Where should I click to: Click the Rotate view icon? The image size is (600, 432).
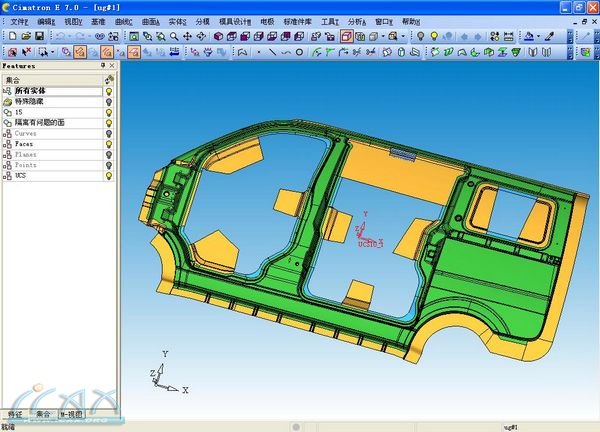(201, 36)
